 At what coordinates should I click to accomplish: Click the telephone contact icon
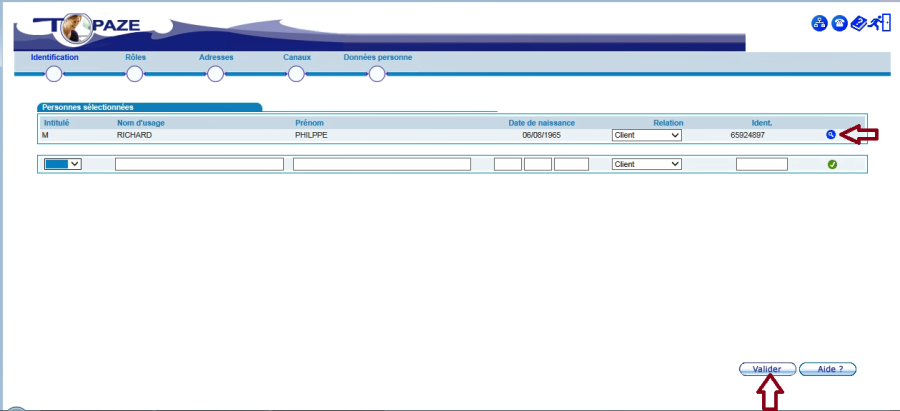tap(840, 24)
